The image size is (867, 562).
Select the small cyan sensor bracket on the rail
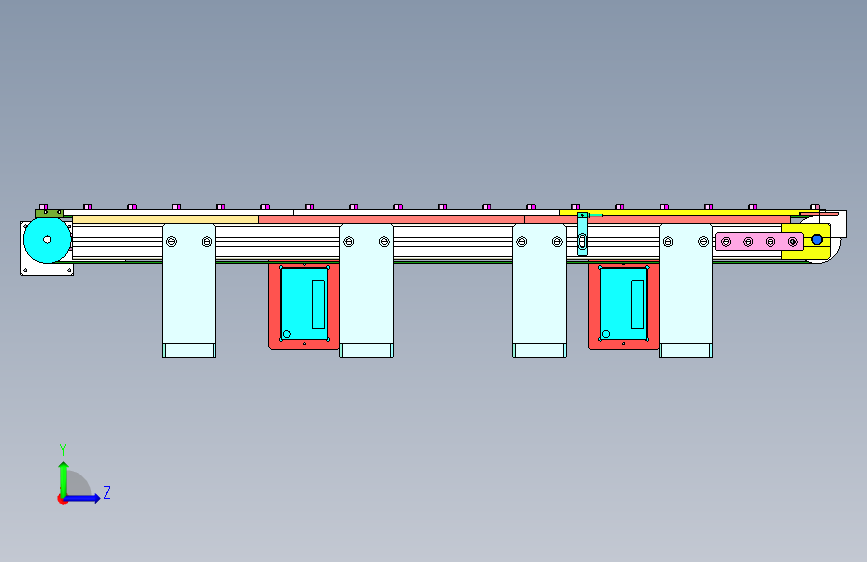point(582,234)
